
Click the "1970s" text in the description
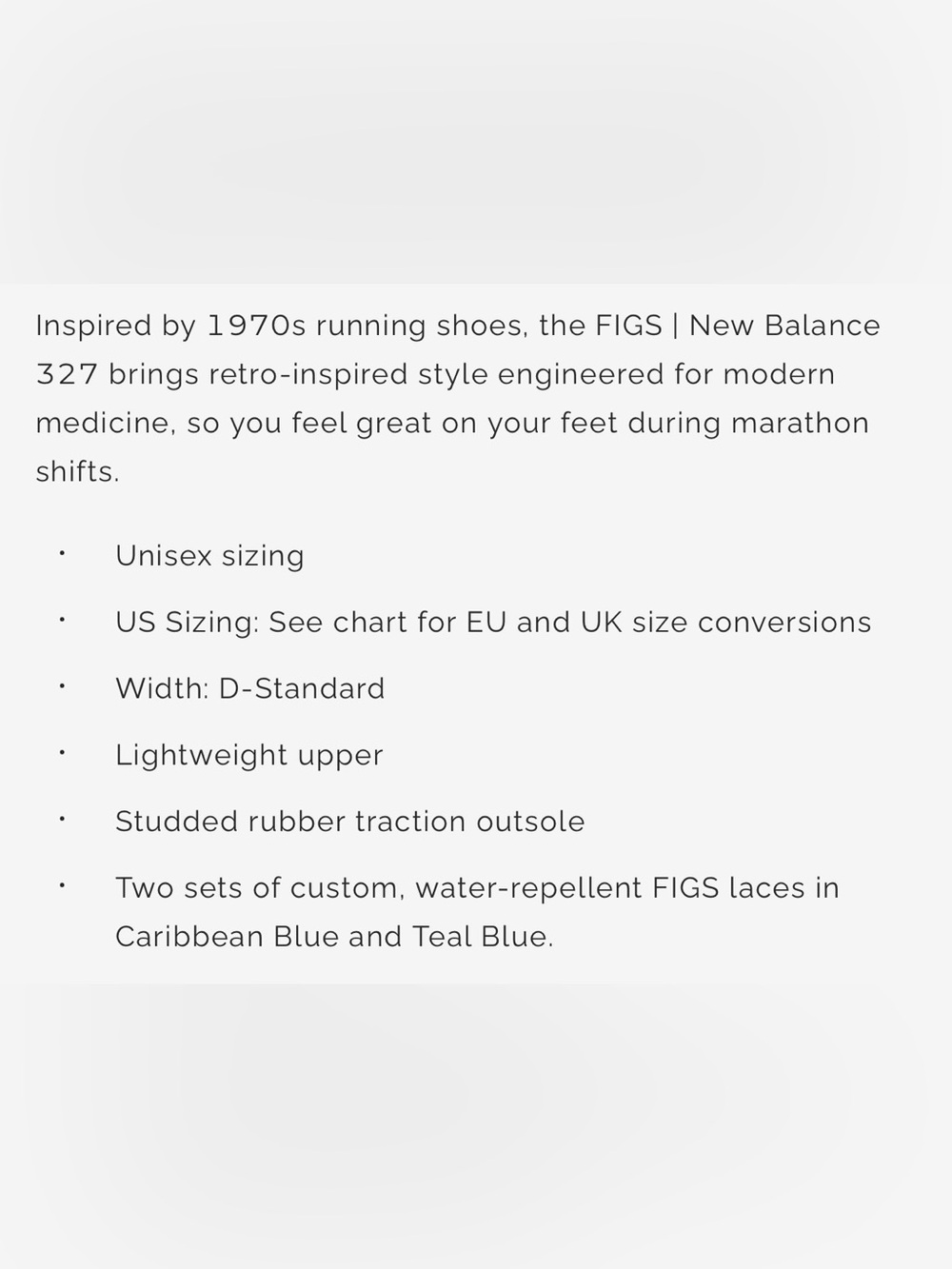257,326
